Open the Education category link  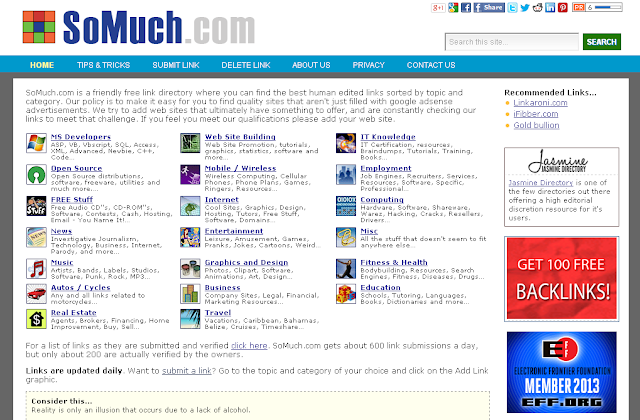click(x=380, y=288)
